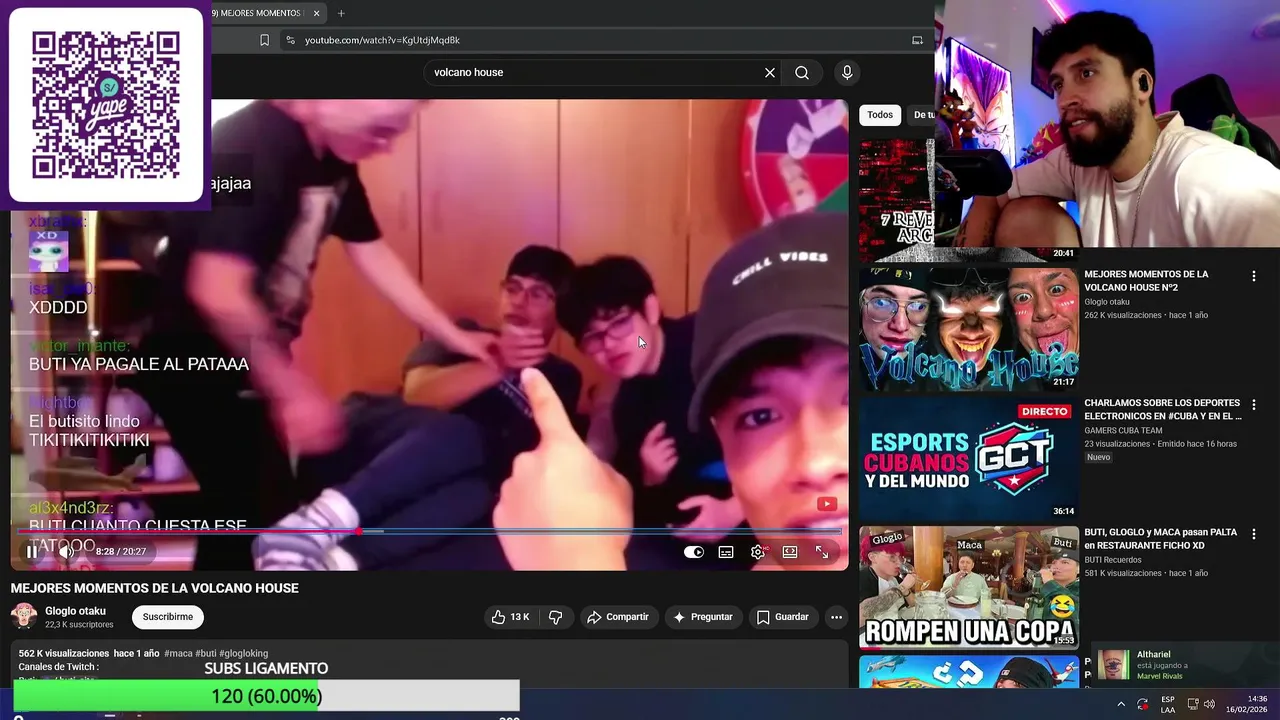Like the video (13 K)
Viewport: 1280px width, 720px height.
pyautogui.click(x=510, y=617)
